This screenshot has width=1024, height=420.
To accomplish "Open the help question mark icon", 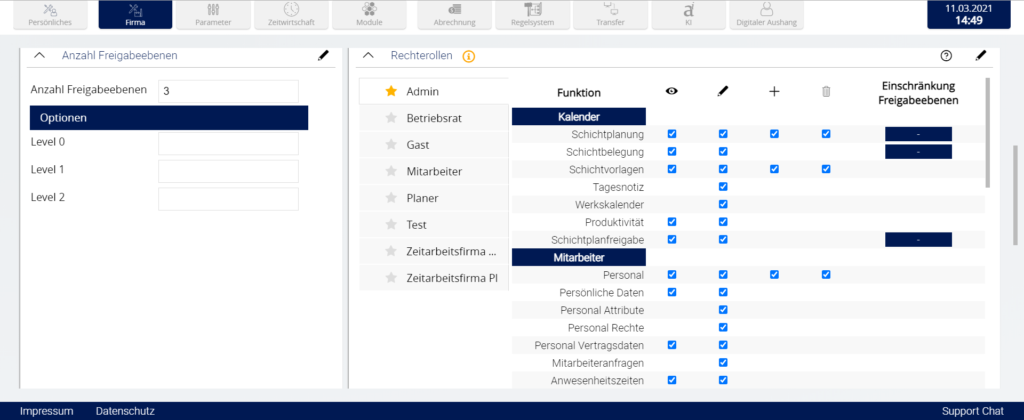I will (946, 56).
